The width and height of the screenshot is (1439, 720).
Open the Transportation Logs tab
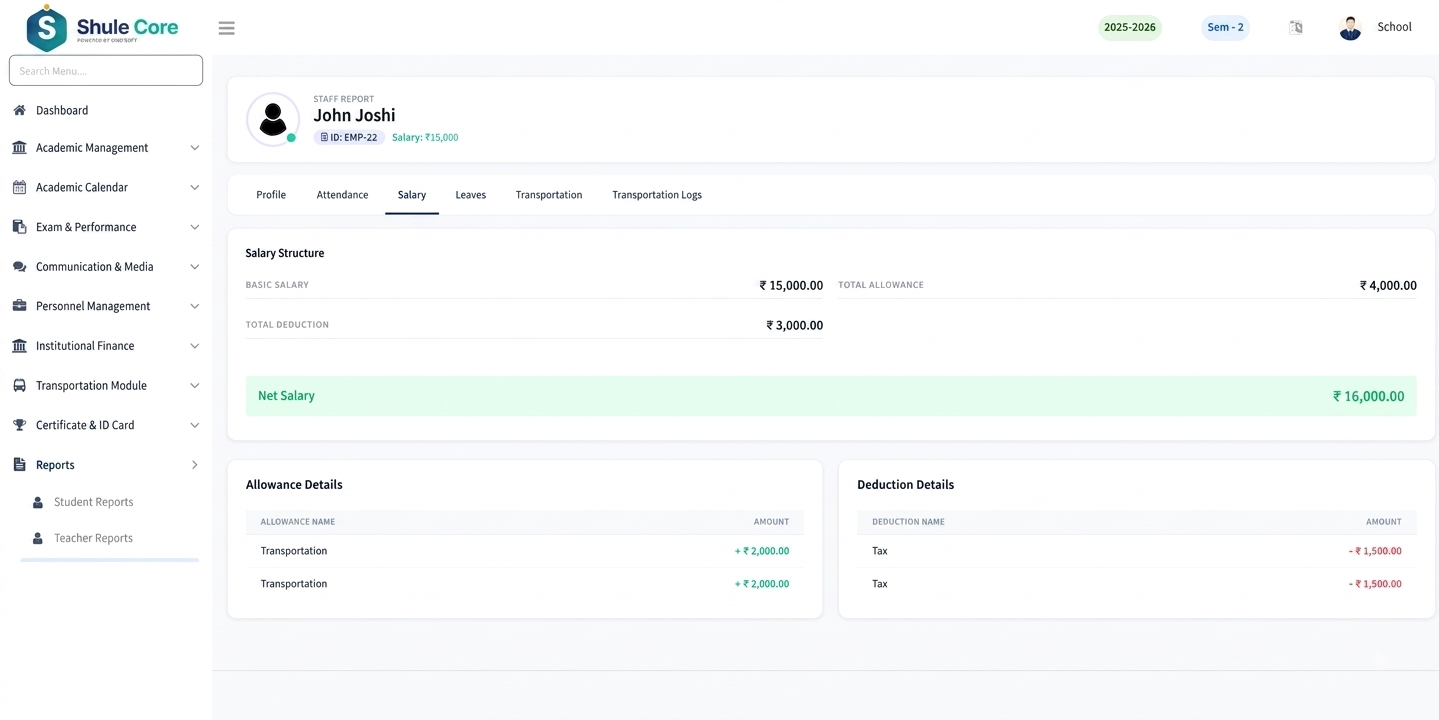657,195
